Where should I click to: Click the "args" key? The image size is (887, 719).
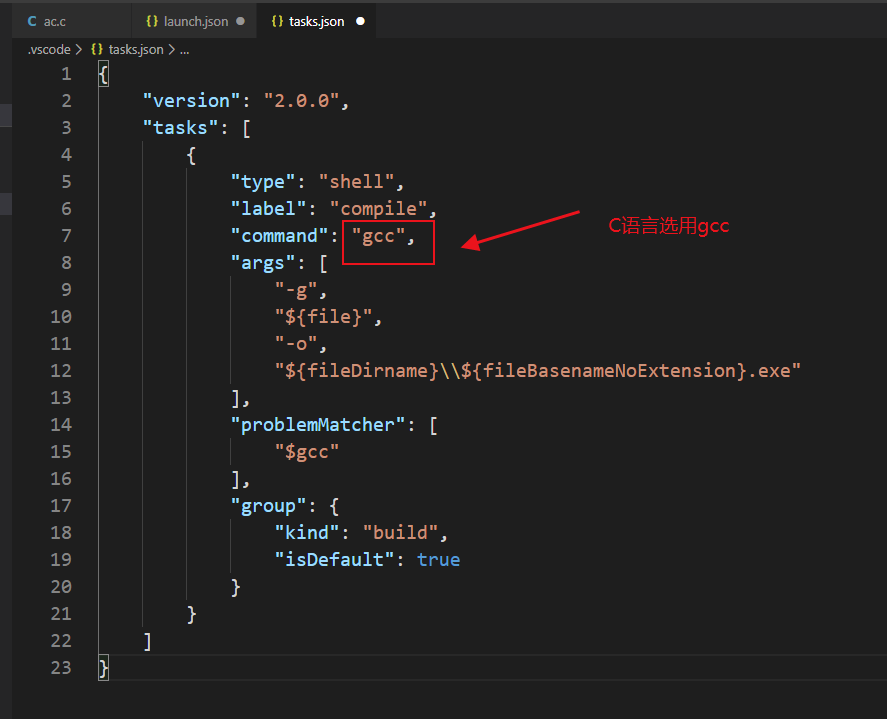tap(263, 263)
